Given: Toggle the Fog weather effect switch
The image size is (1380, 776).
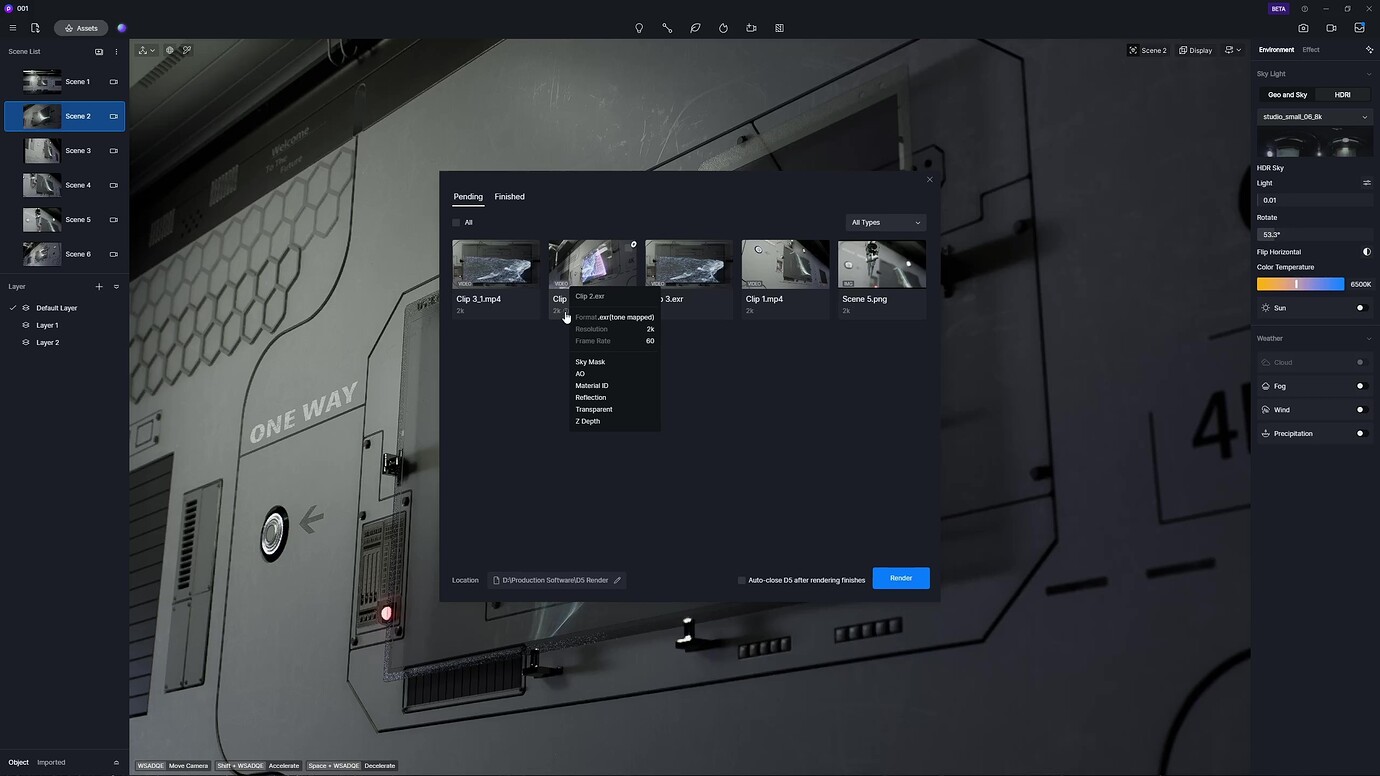Looking at the screenshot, I should coord(1360,385).
